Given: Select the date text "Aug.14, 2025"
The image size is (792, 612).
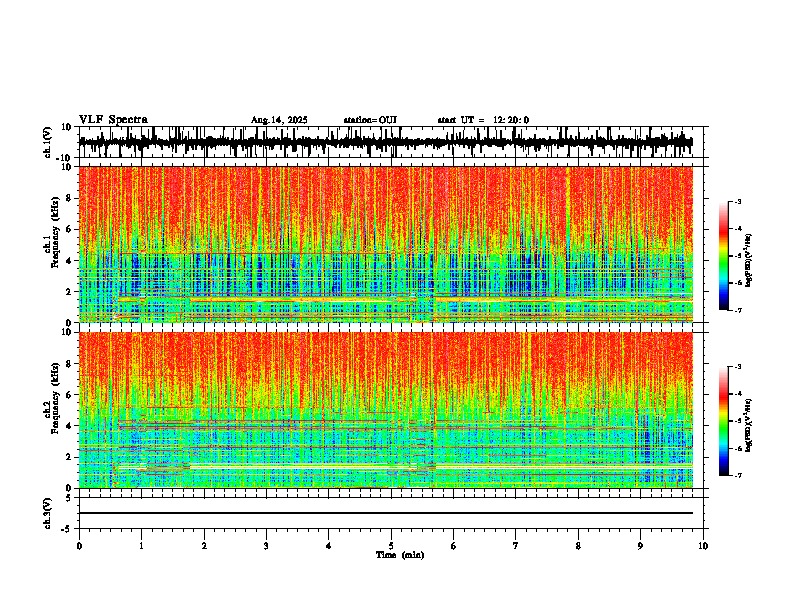Looking at the screenshot, I should (279, 120).
